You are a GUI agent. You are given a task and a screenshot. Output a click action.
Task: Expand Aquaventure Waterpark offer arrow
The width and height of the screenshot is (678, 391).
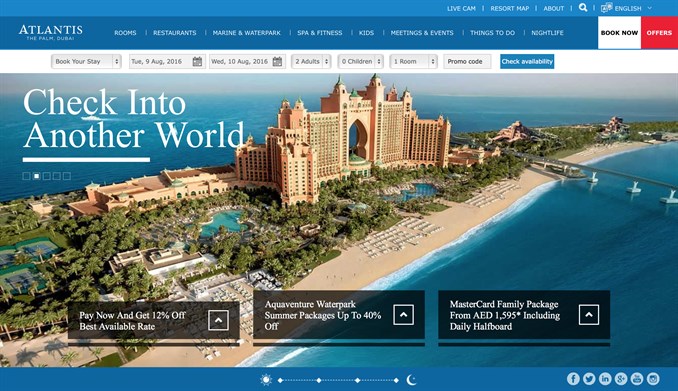pyautogui.click(x=403, y=315)
